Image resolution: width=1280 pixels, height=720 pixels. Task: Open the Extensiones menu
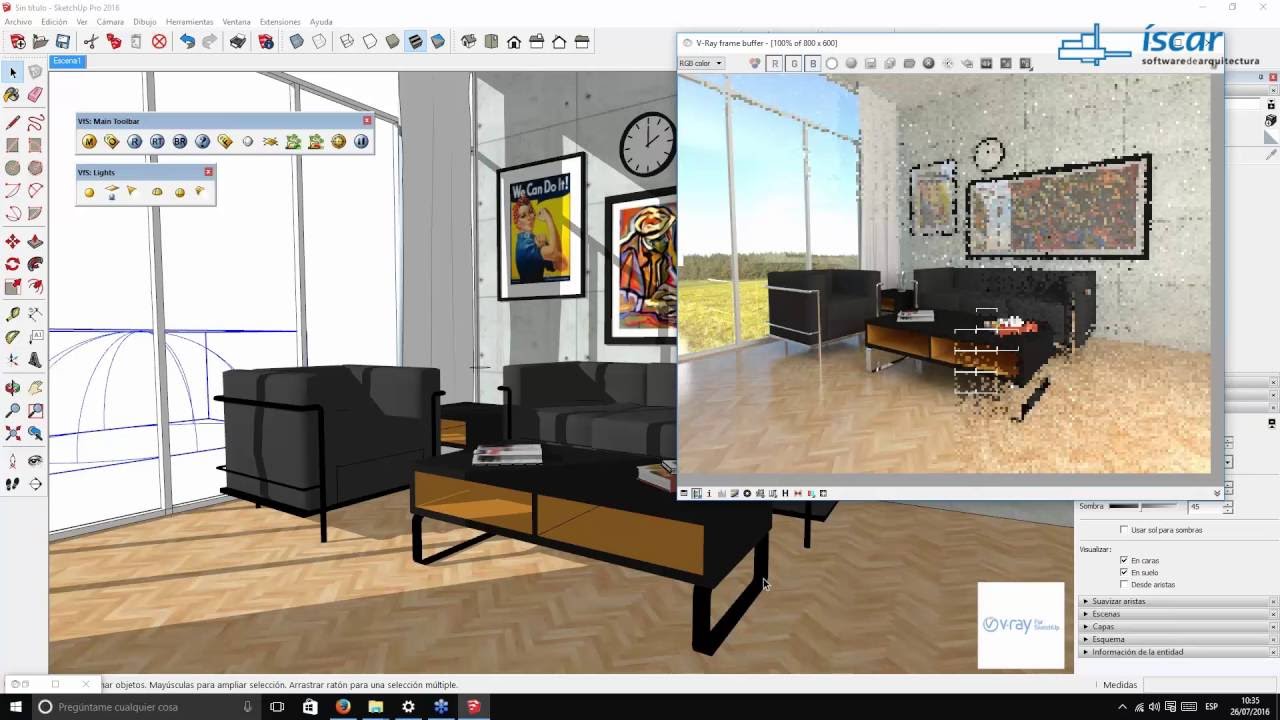(x=280, y=21)
